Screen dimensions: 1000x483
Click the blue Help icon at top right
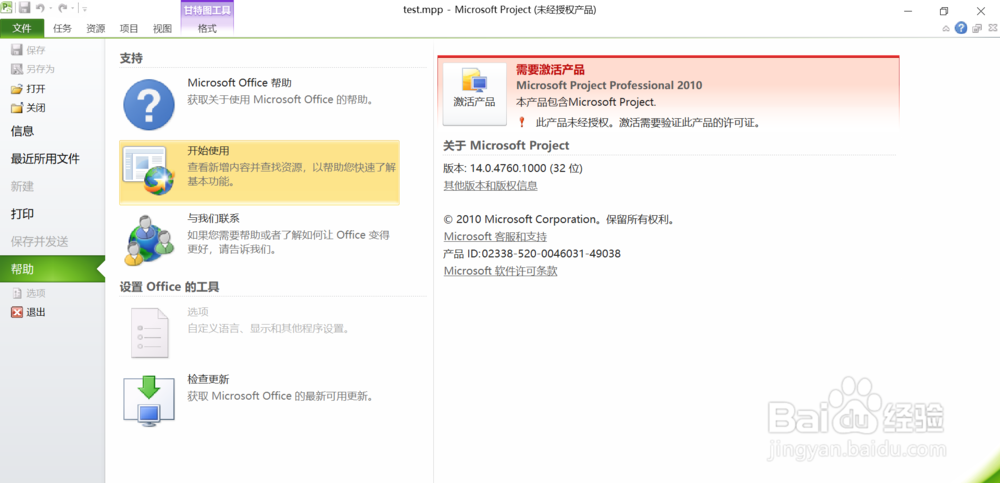point(960,28)
